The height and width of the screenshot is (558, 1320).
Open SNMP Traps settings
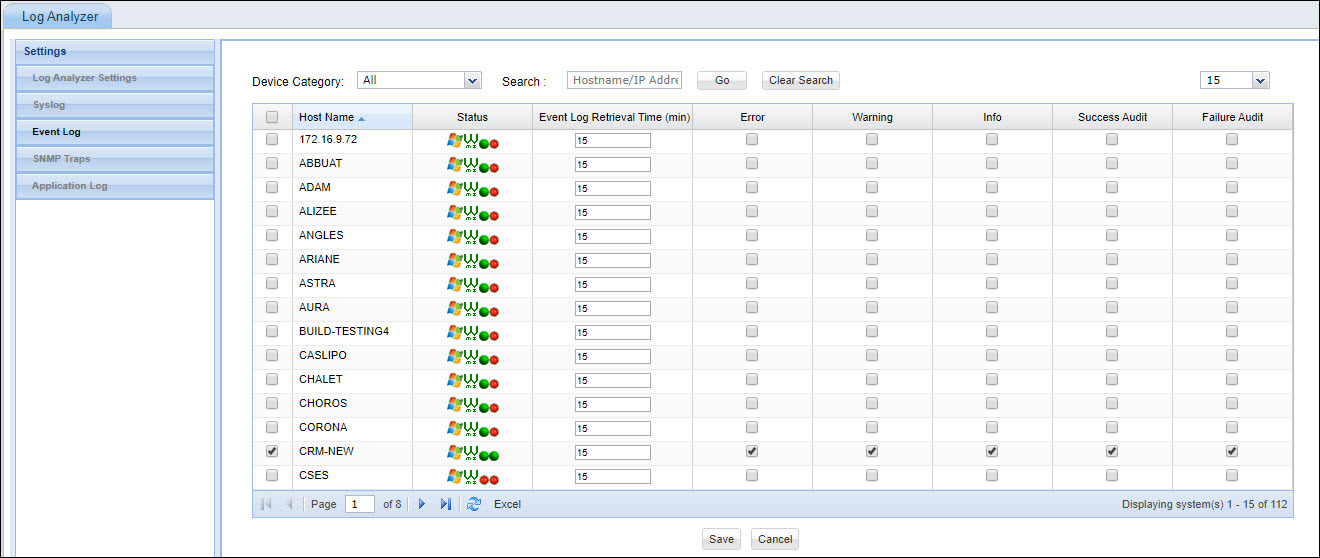[115, 159]
